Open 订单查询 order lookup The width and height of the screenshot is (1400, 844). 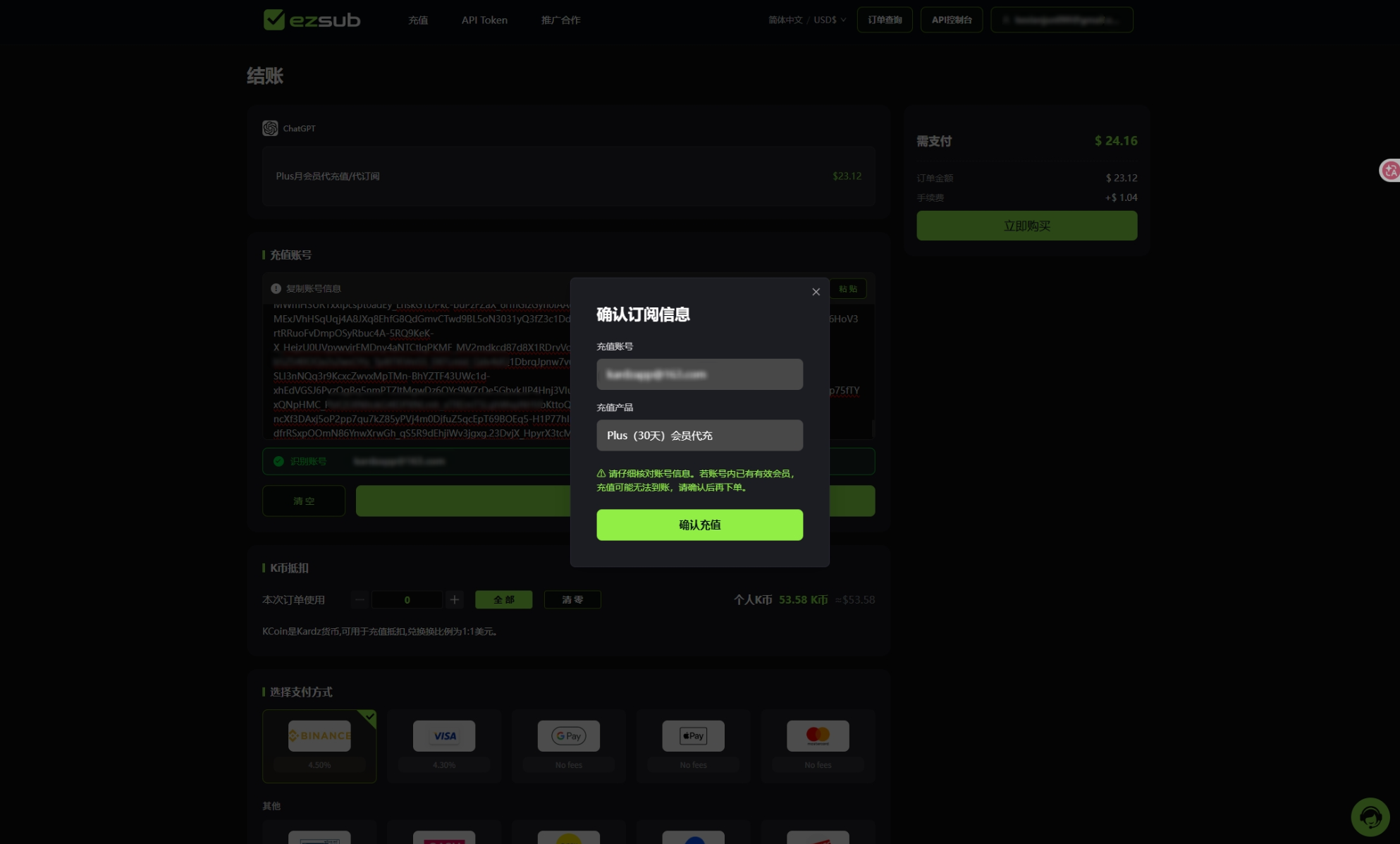[885, 20]
